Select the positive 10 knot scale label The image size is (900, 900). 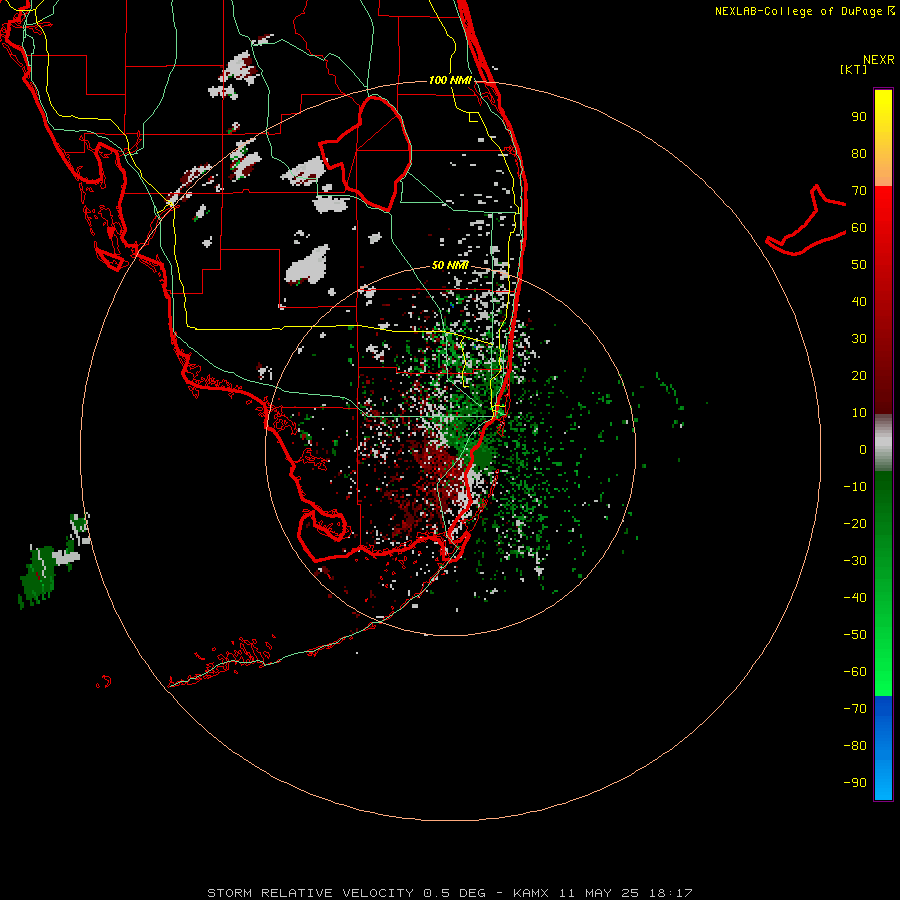[x=859, y=413]
